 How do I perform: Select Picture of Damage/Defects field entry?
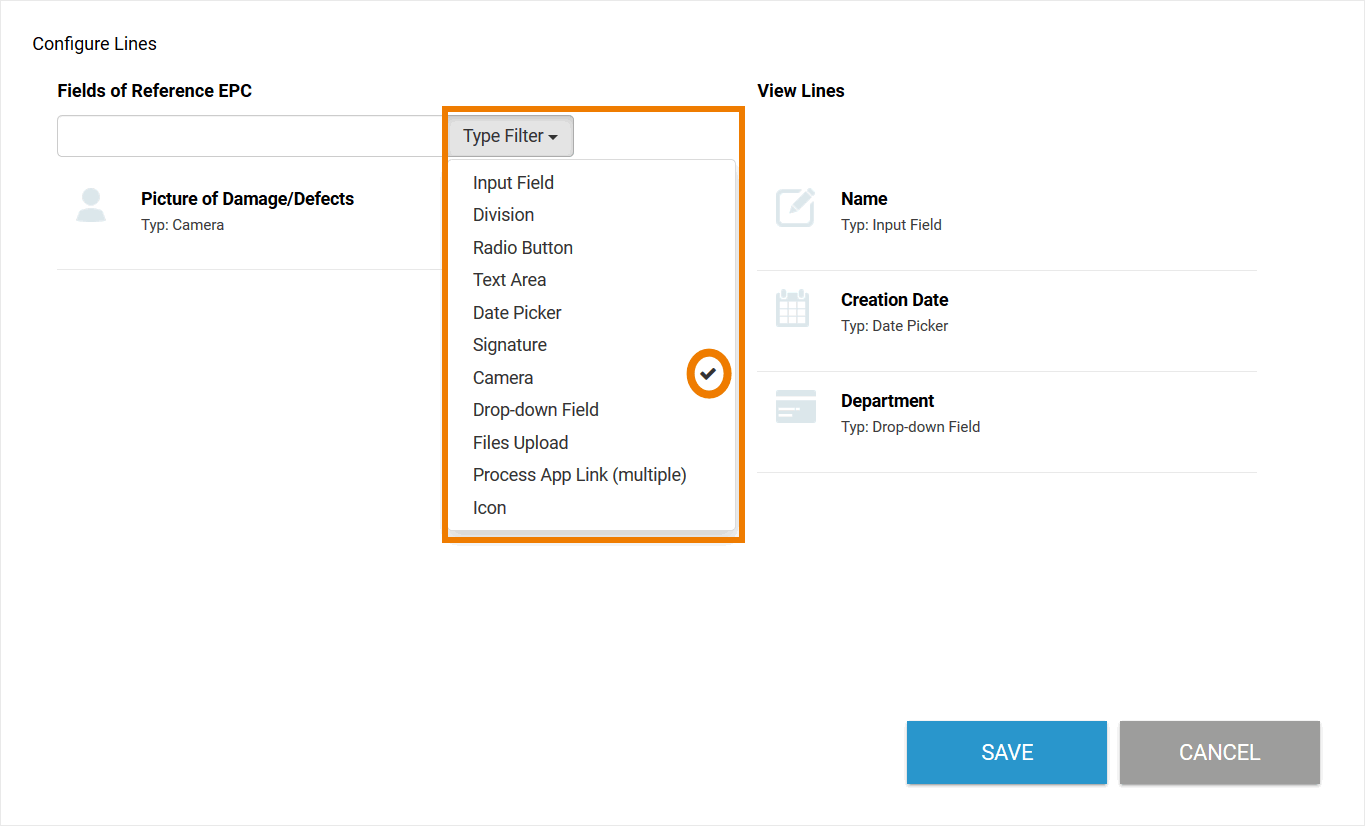pyautogui.click(x=247, y=199)
